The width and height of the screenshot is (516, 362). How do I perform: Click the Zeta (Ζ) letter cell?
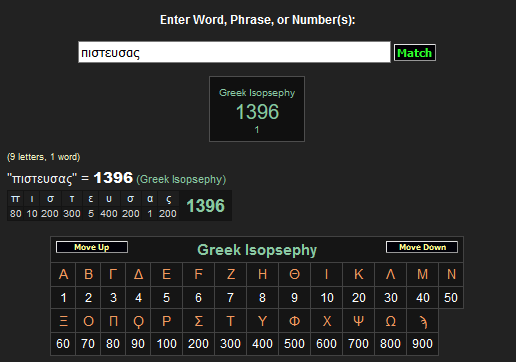pos(231,274)
